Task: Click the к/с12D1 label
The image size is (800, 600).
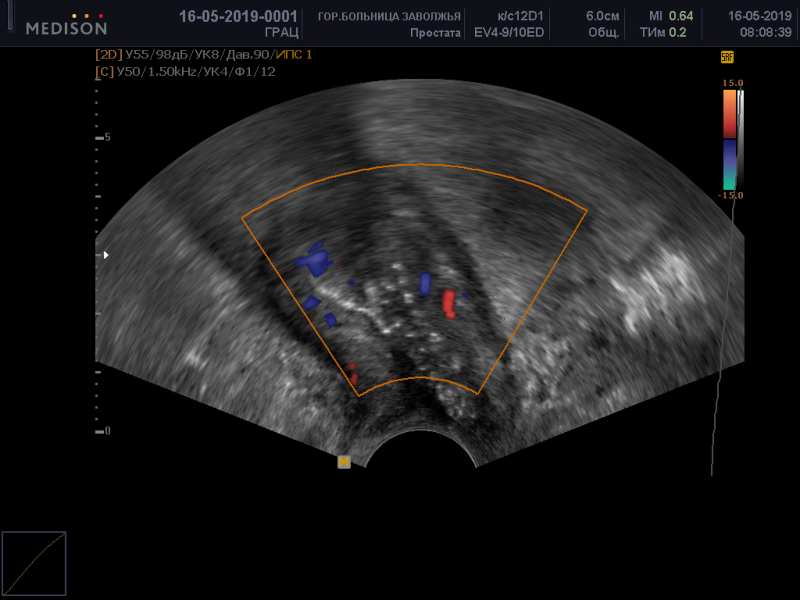Action: click(520, 16)
